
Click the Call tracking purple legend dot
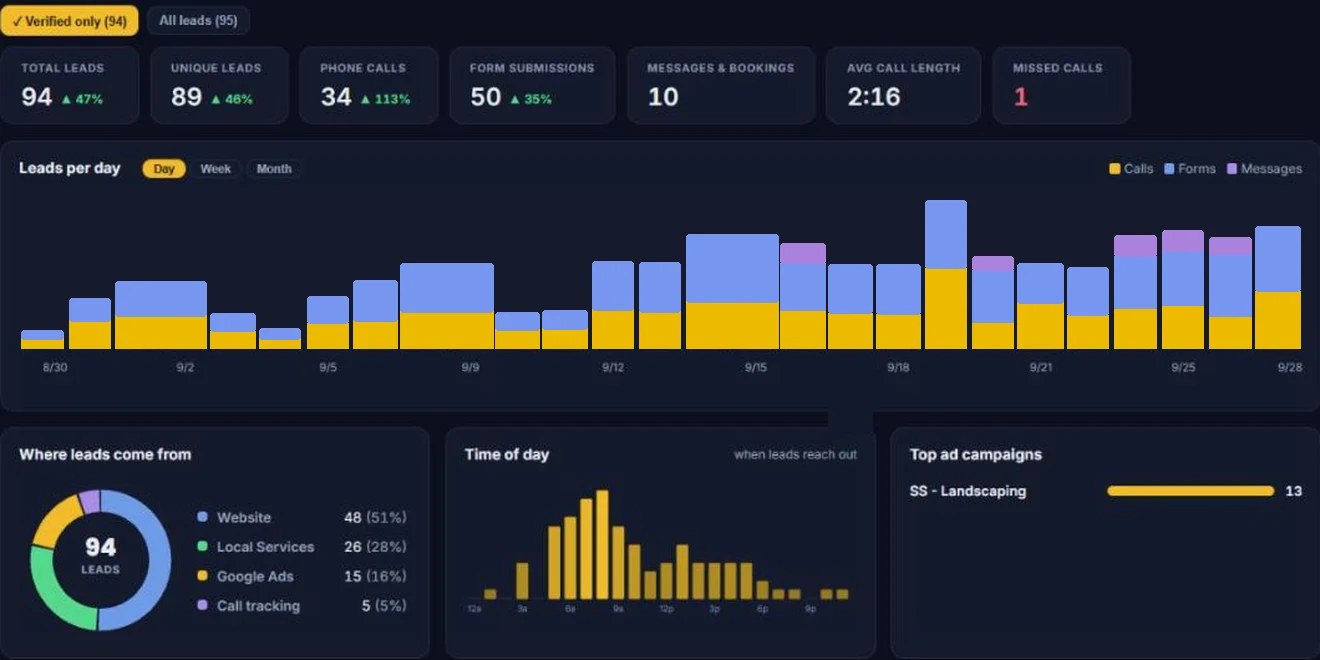202,605
